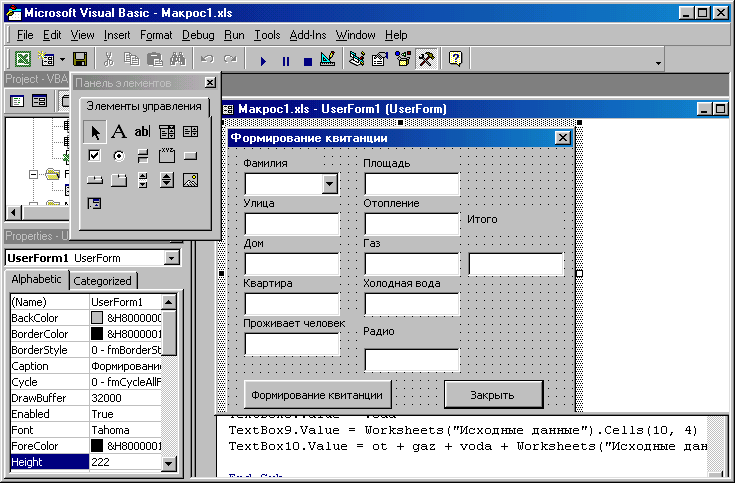Select the Caption property row
Image resolution: width=735 pixels, height=483 pixels.
tap(86, 366)
